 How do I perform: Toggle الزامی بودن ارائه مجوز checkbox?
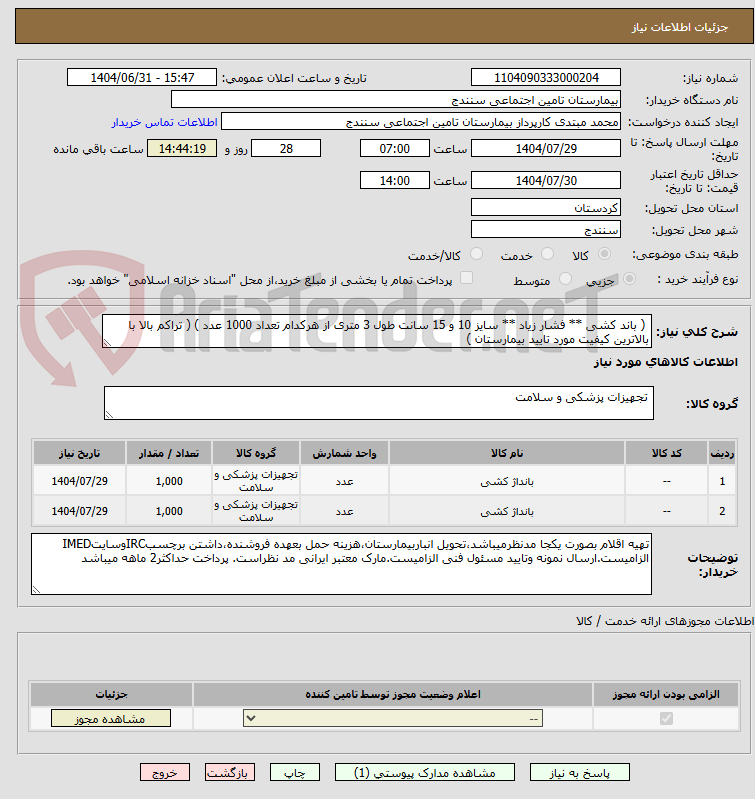pos(666,719)
